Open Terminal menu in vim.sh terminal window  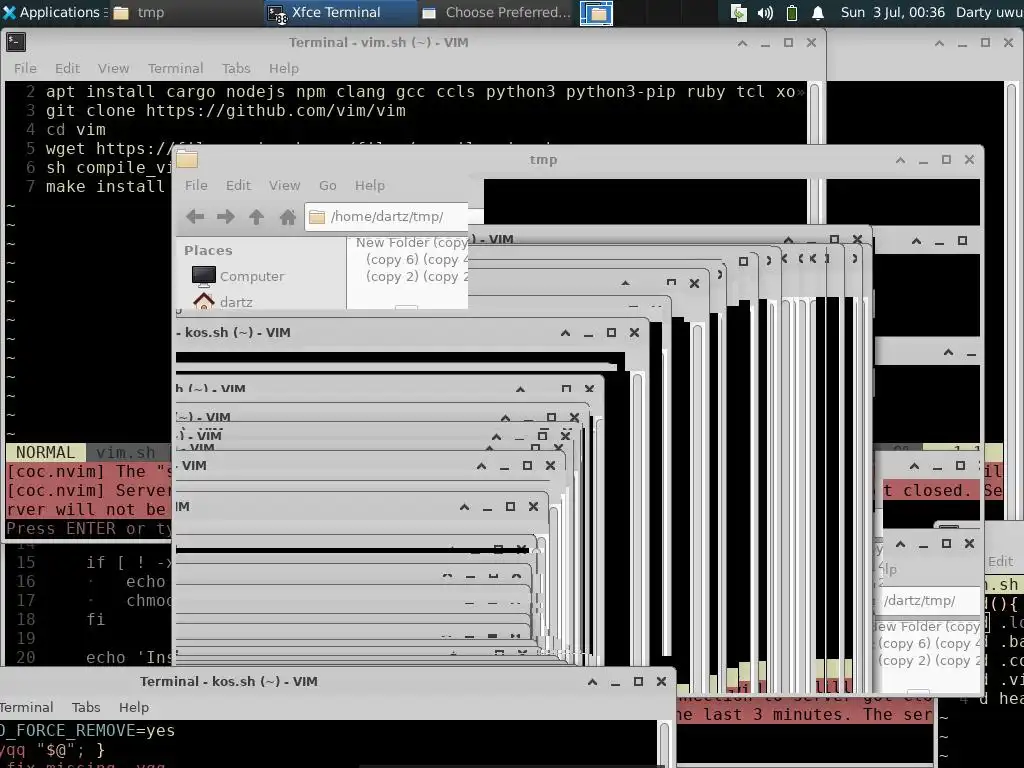tap(176, 68)
